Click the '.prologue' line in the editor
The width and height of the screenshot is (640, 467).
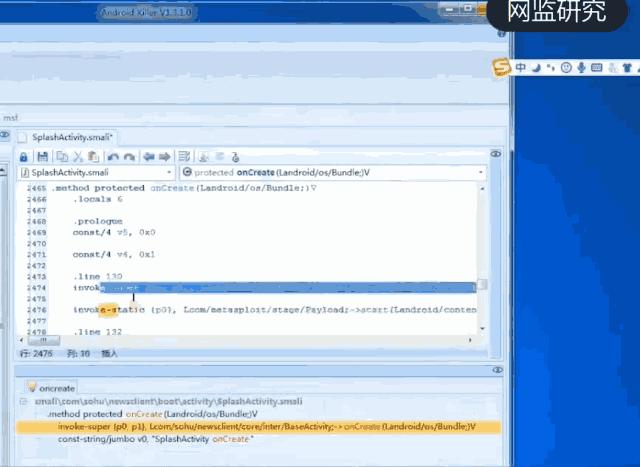[x=98, y=221]
